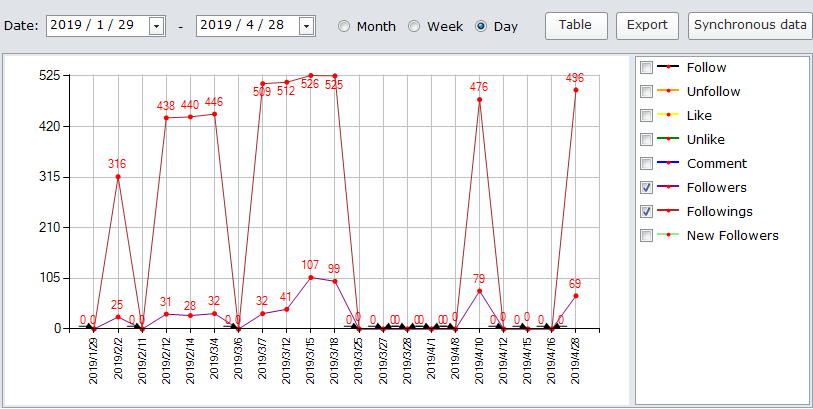Viewport: 813px width, 409px height.
Task: Click the orange Unfollow legend line icon
Action: coord(668,92)
